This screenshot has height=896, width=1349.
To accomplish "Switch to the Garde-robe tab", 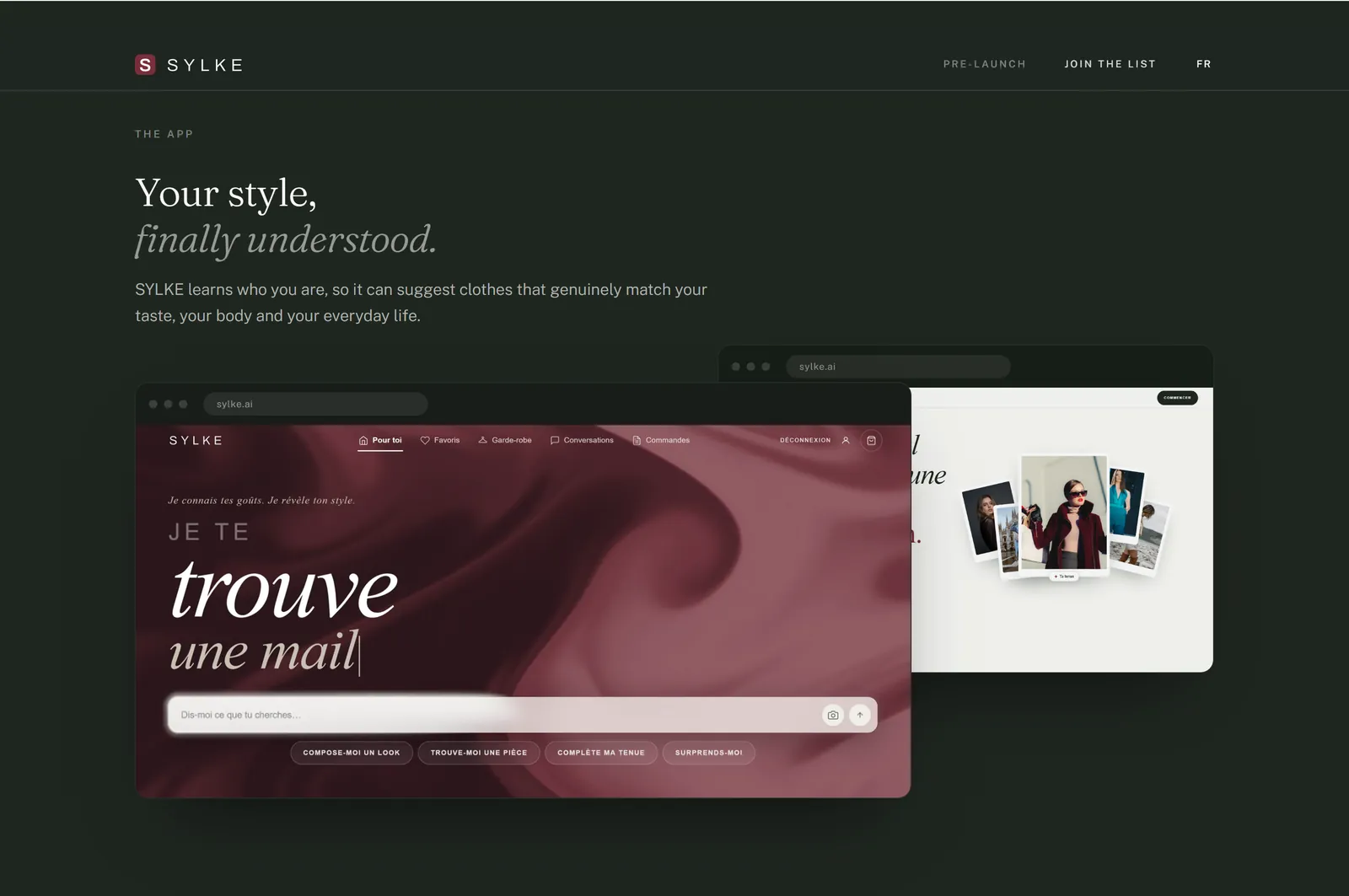I will pyautogui.click(x=505, y=441).
